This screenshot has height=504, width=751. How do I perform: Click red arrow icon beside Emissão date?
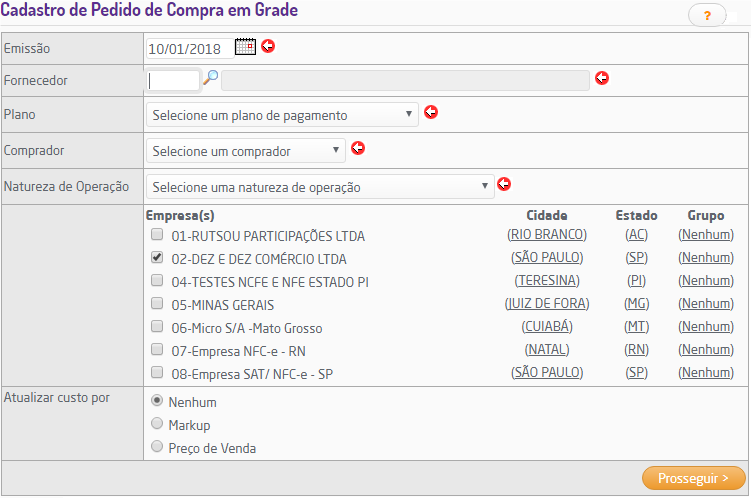(268, 46)
